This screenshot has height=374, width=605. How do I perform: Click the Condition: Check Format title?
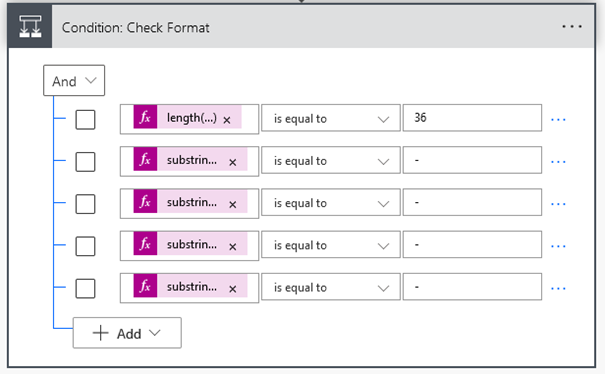135,27
